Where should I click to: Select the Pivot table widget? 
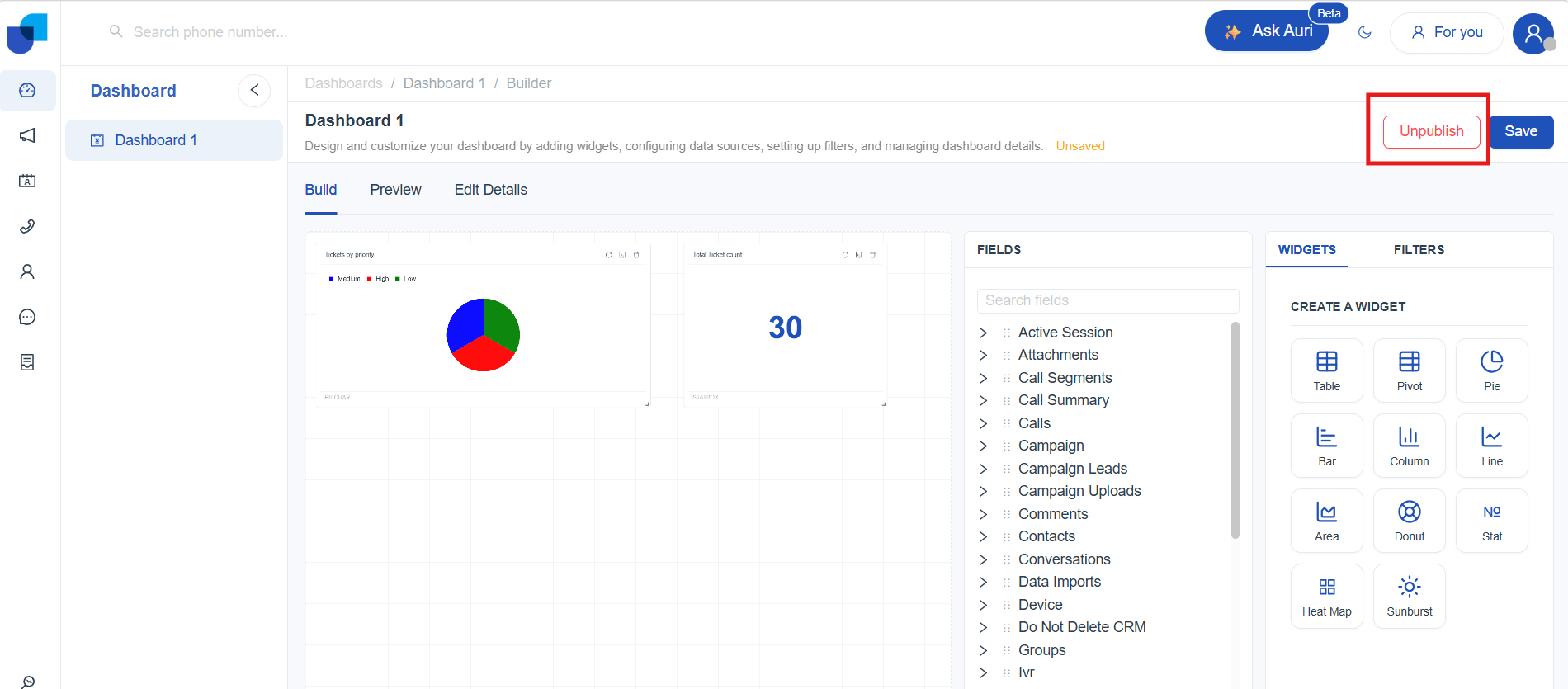tap(1409, 370)
